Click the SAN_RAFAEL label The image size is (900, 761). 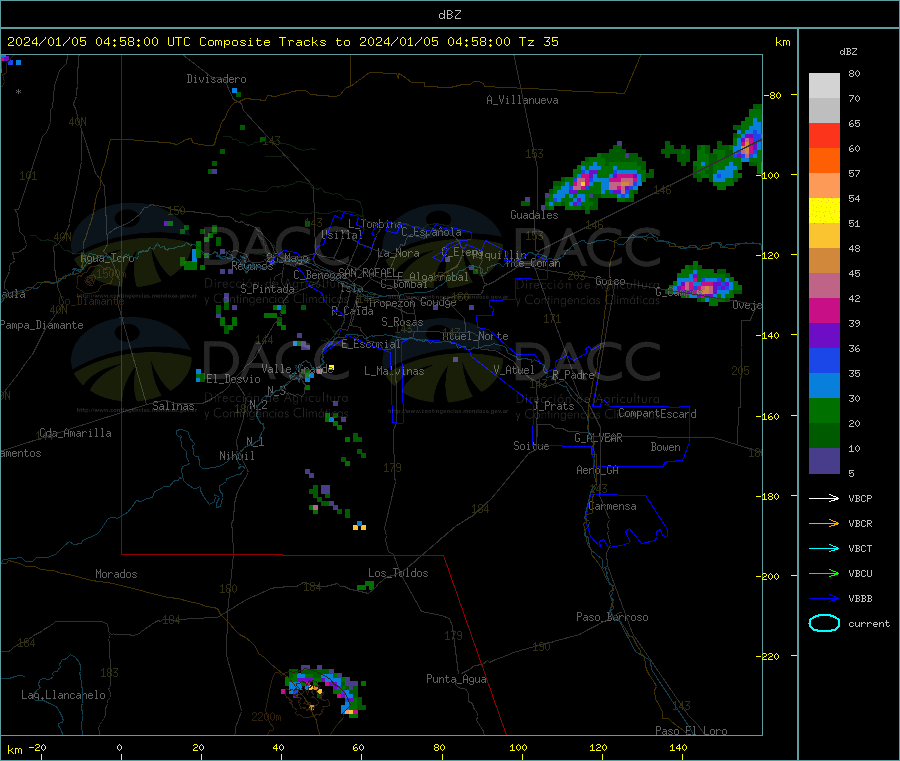367,272
